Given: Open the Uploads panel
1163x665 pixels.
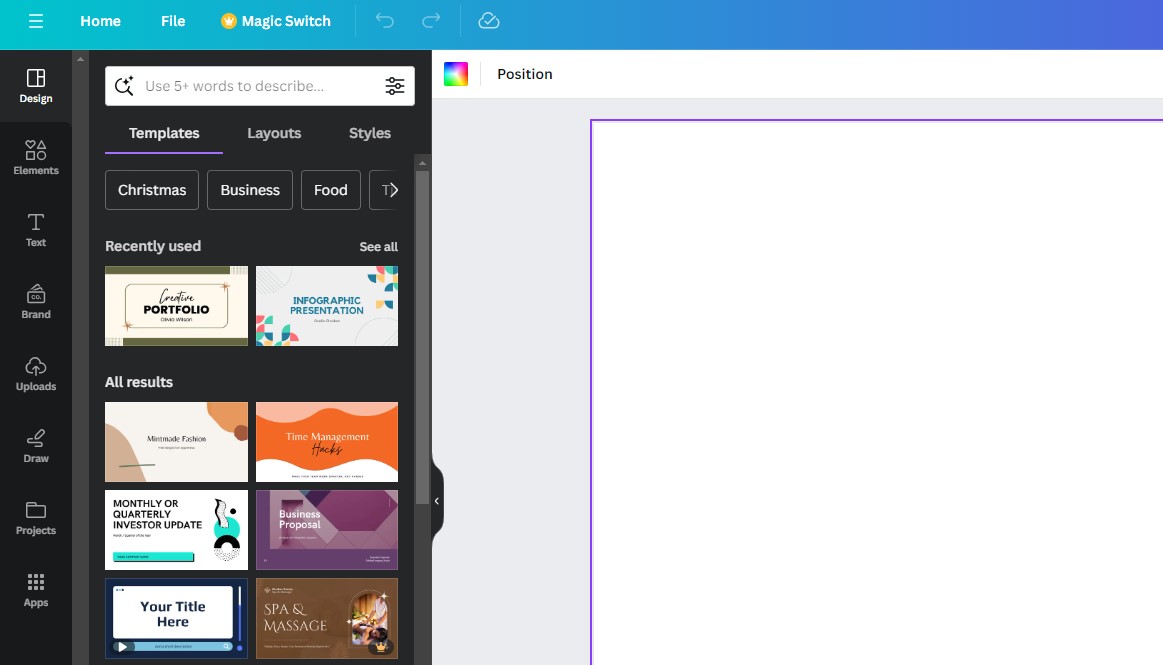Looking at the screenshot, I should (x=36, y=374).
